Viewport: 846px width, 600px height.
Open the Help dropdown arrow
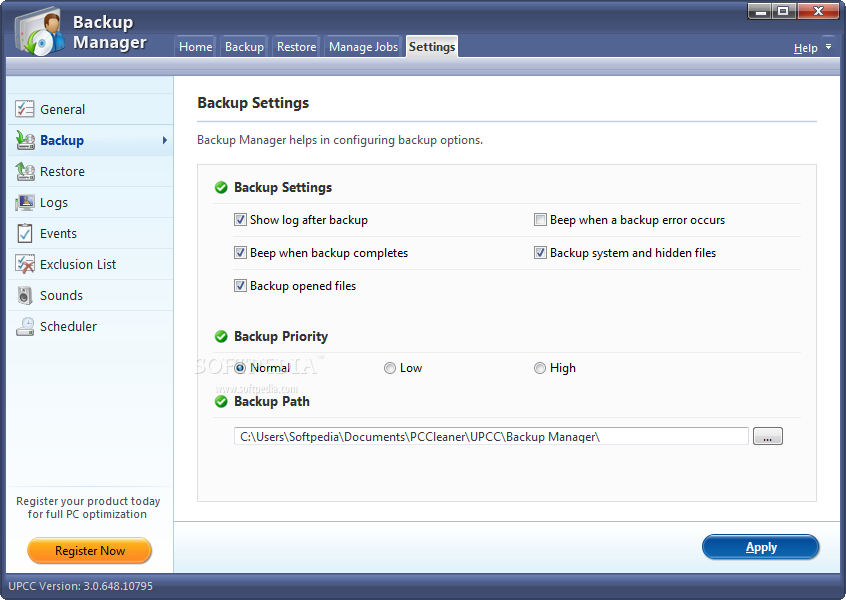pos(828,47)
